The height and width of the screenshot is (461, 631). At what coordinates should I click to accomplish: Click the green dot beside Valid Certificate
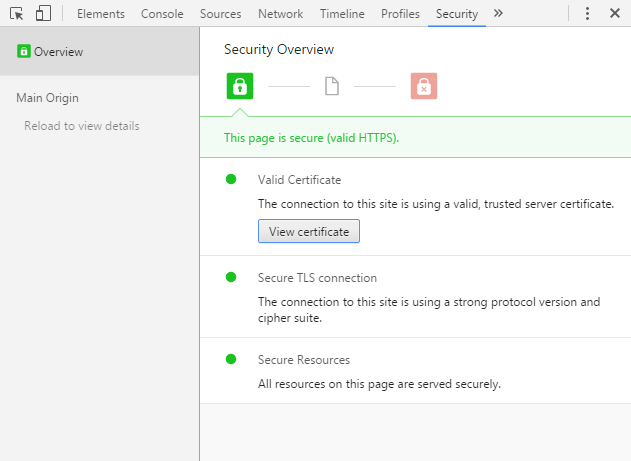tap(231, 179)
